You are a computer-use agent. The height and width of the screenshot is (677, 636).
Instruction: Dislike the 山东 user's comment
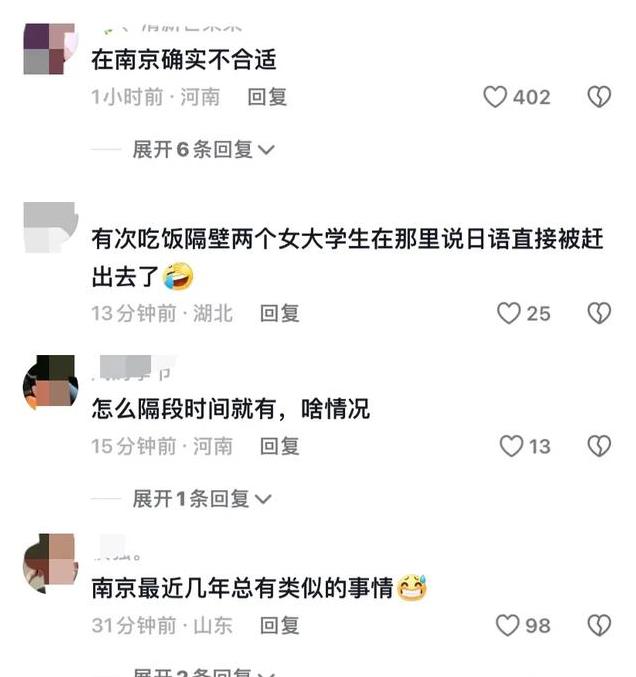pos(599,625)
